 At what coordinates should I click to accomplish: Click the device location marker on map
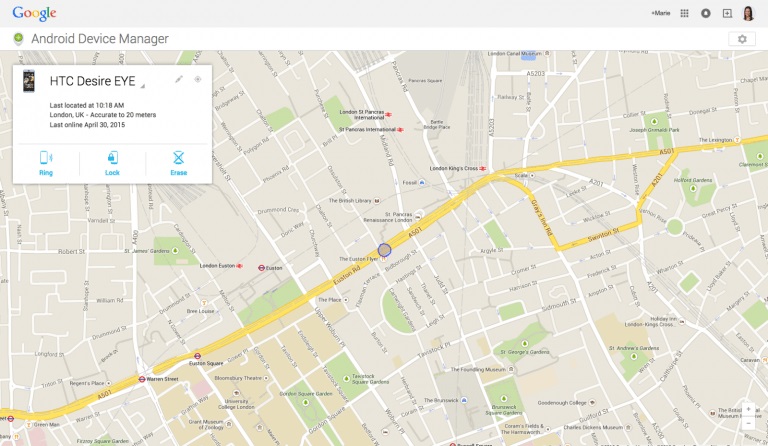click(x=384, y=249)
